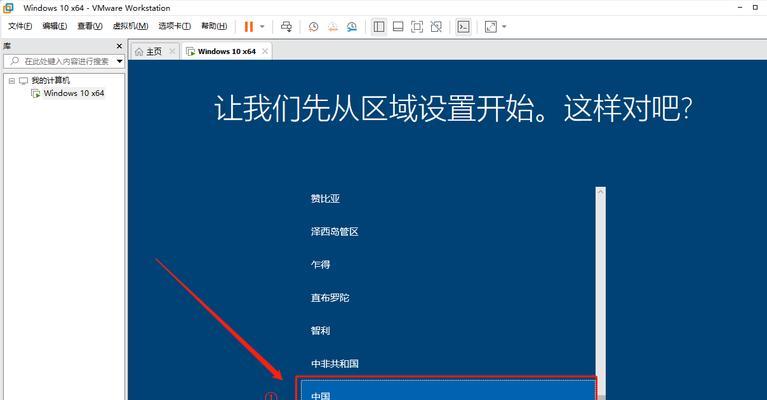
Task: Maximize the VMware Workstation window
Action: 755,7
